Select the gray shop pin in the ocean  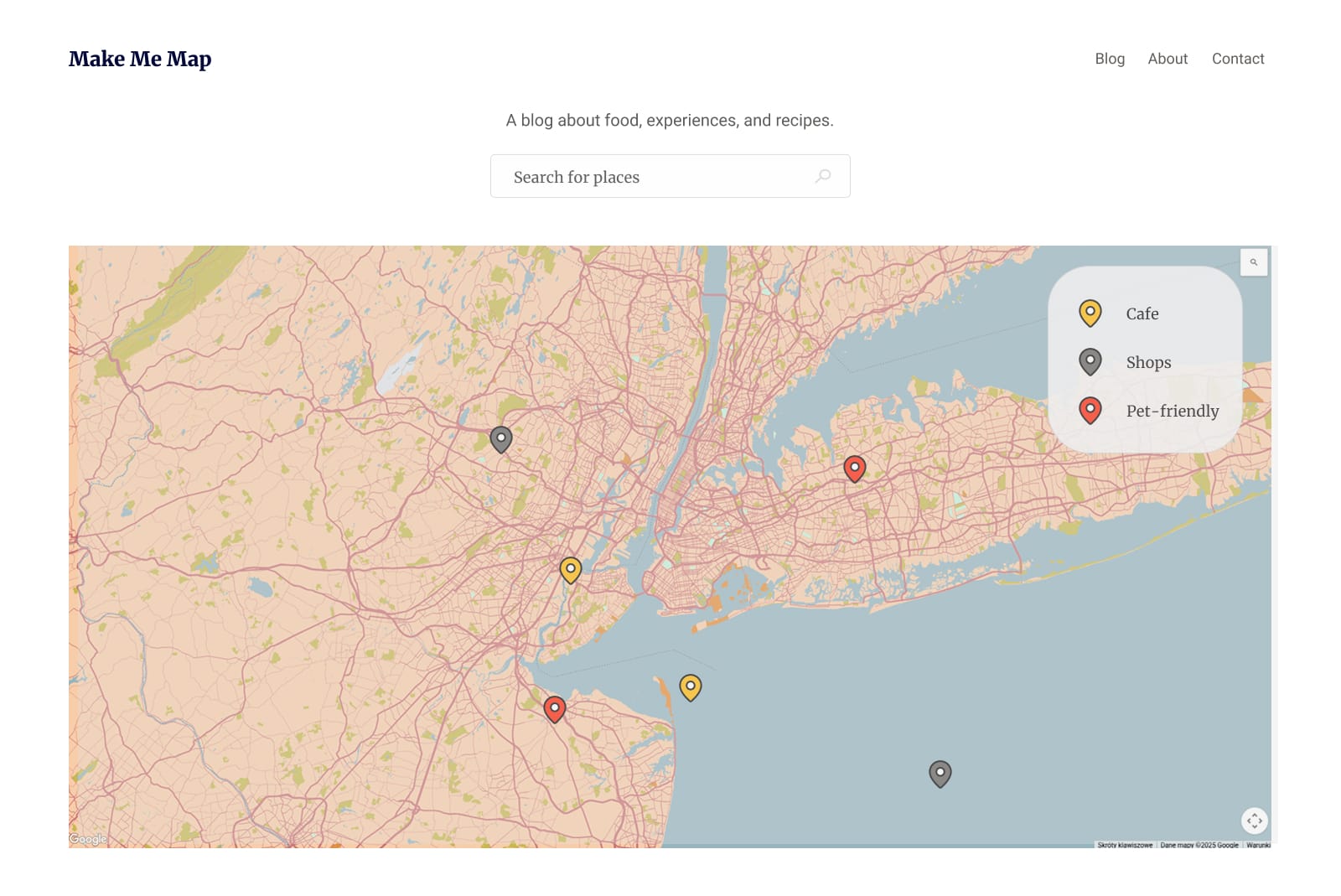940,774
